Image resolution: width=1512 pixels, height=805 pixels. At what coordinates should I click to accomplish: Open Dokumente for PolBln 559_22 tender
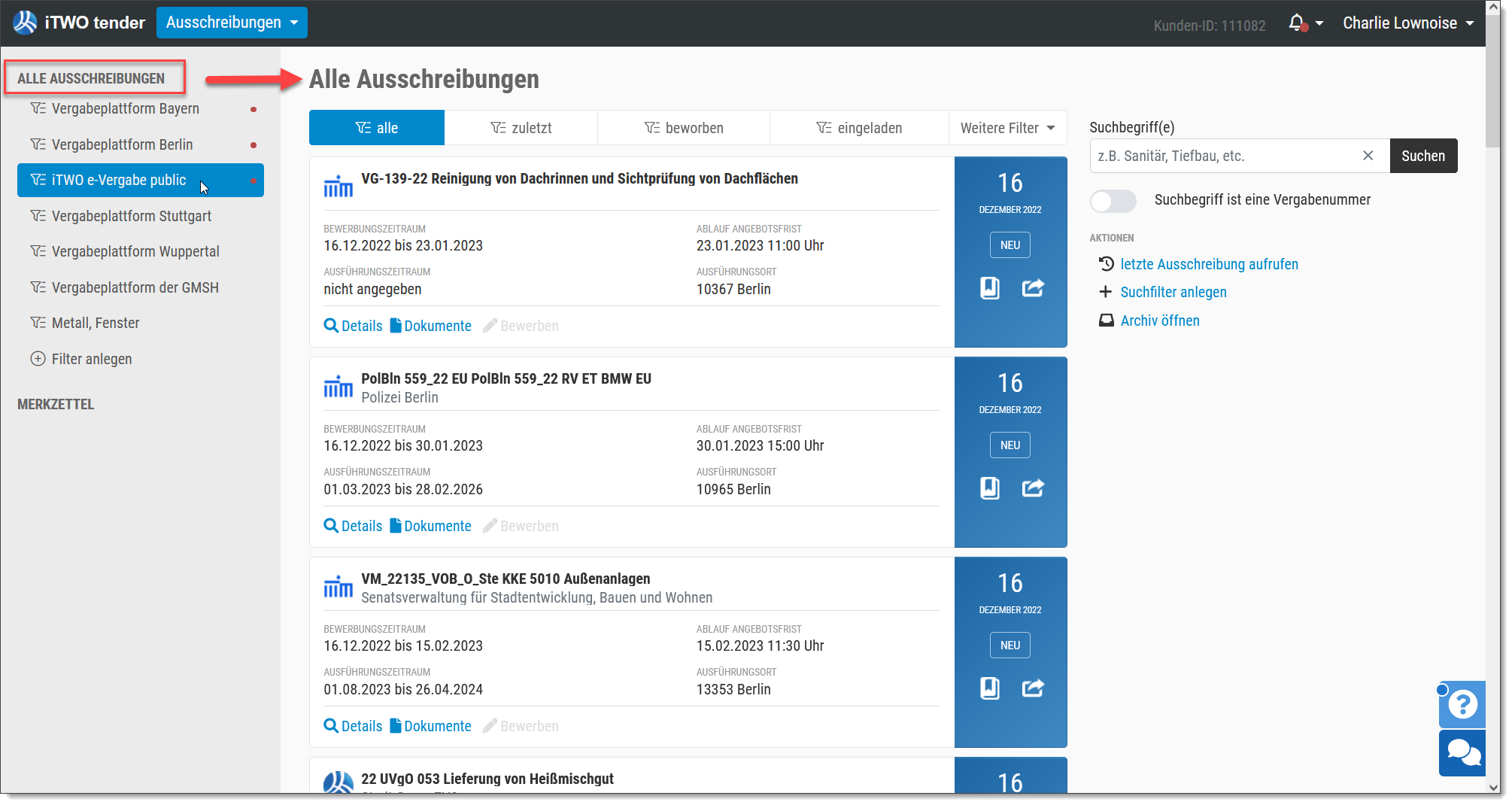(x=431, y=526)
